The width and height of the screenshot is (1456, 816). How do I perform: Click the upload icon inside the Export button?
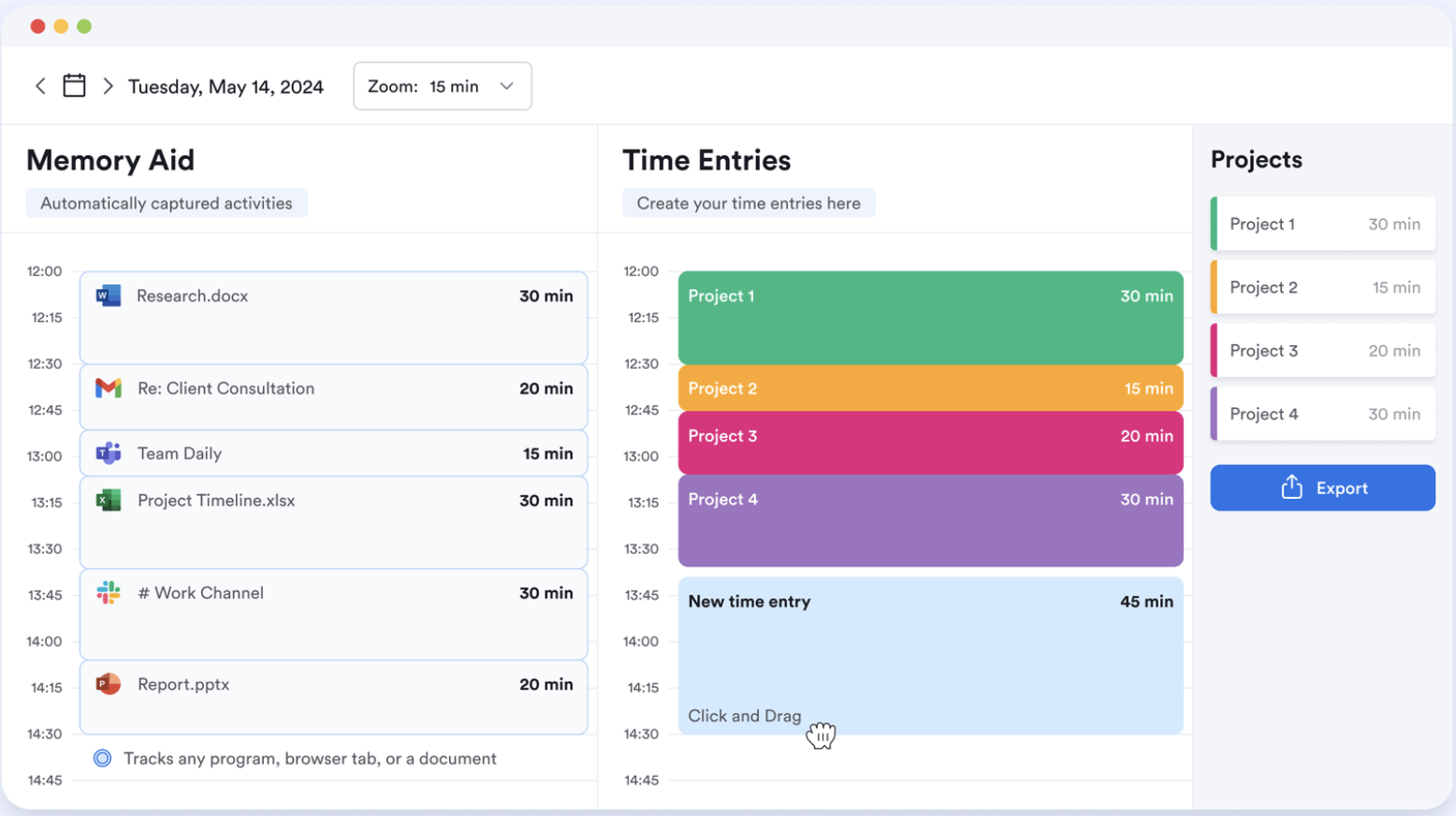pos(1291,488)
